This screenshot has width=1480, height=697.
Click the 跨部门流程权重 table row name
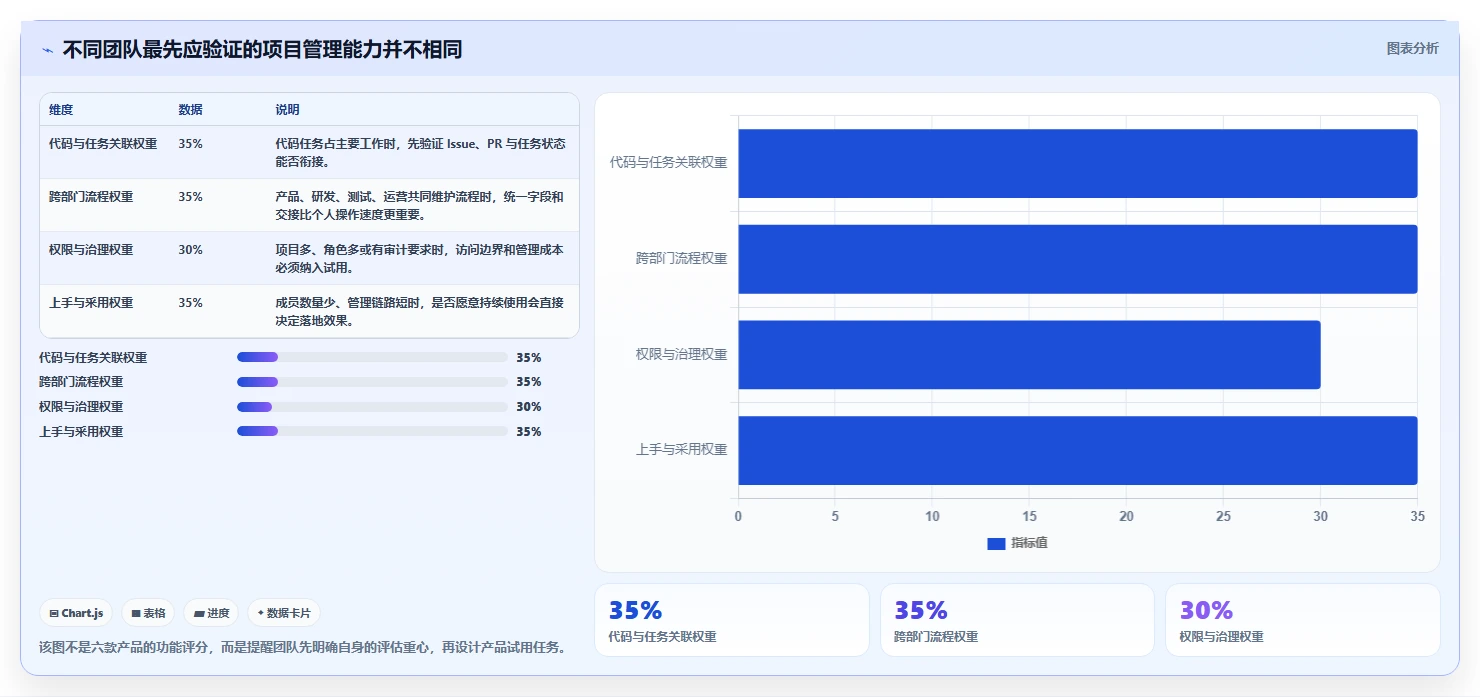click(91, 197)
